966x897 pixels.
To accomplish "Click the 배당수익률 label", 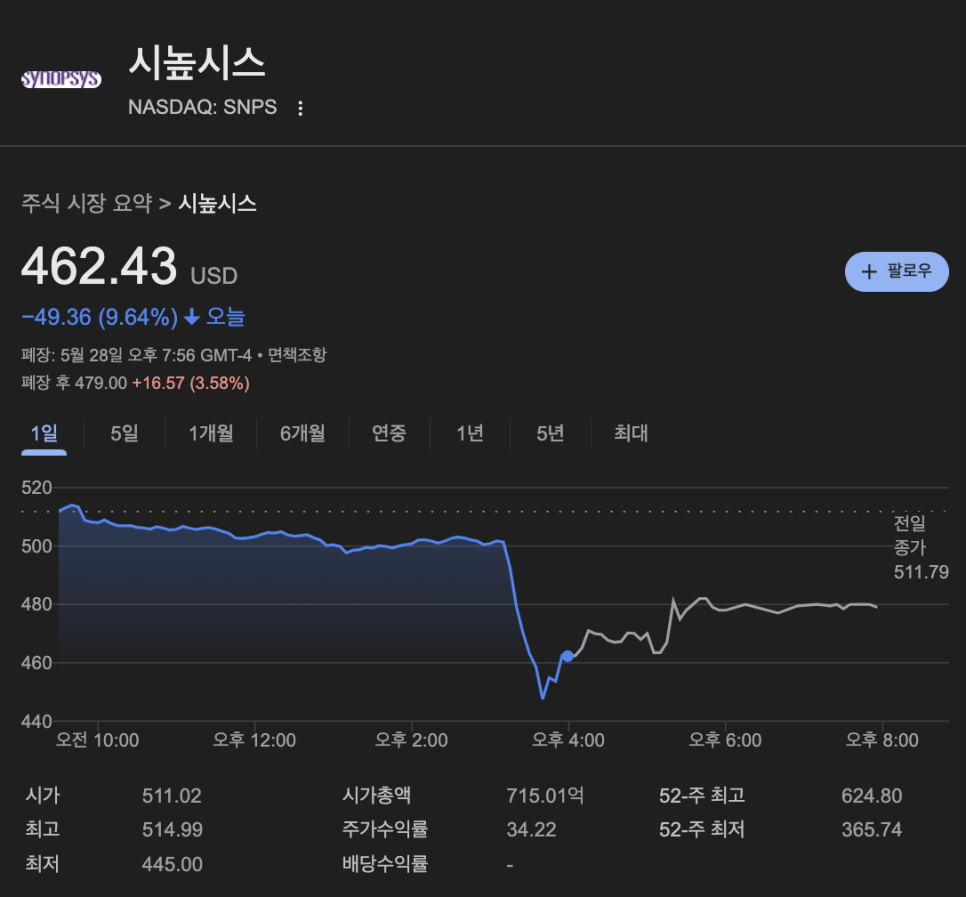I will [385, 864].
